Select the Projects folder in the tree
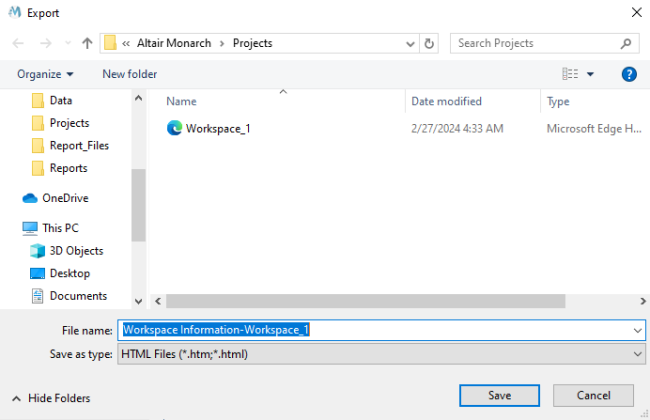The height and width of the screenshot is (420, 650). (x=69, y=123)
